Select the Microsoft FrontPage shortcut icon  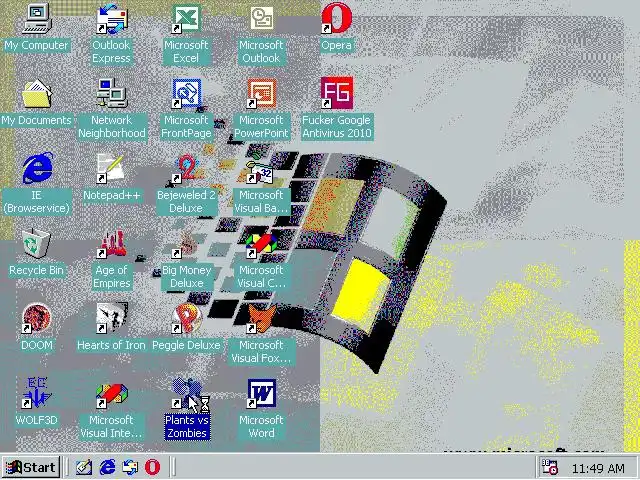coord(186,93)
